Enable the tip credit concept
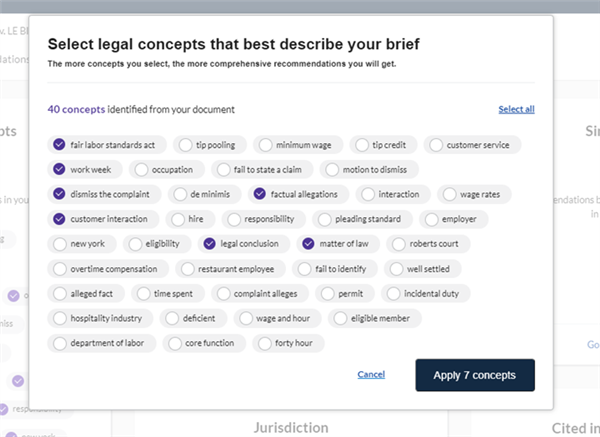 click(x=383, y=145)
